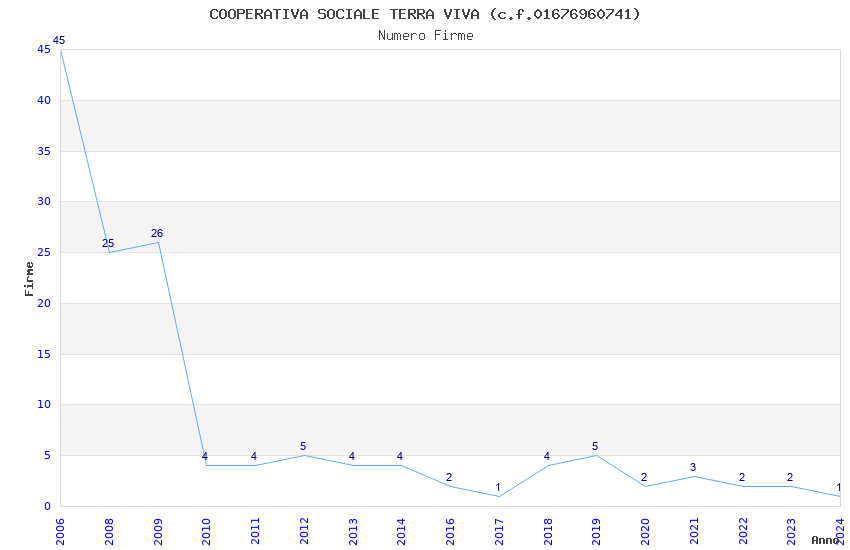Click the y-axis value 45

tap(44, 49)
